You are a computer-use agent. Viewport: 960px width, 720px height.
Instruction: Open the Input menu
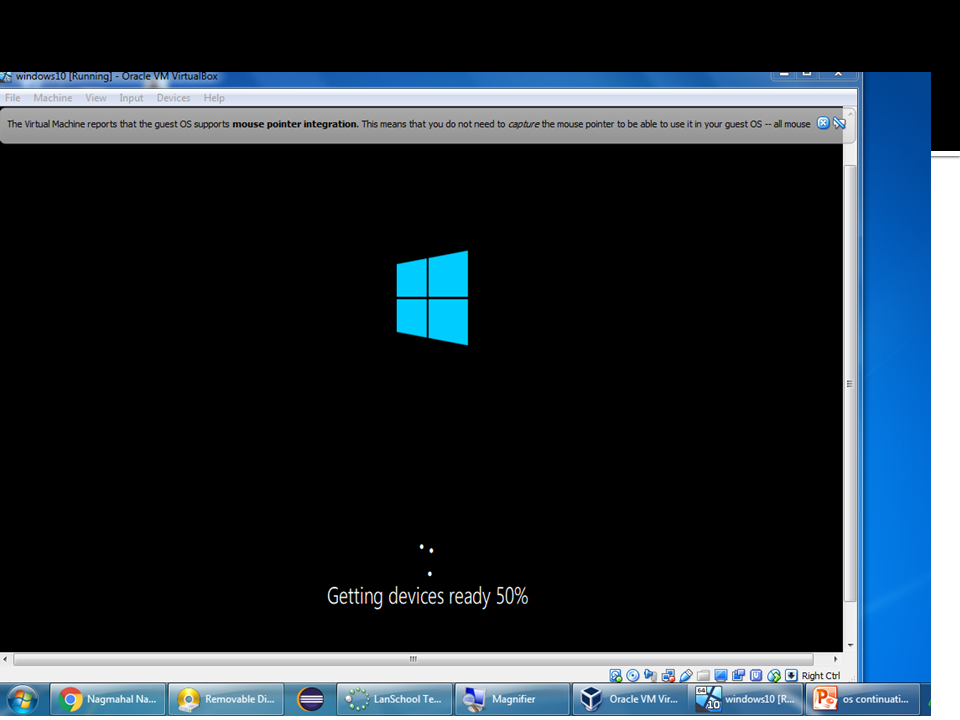click(x=131, y=97)
